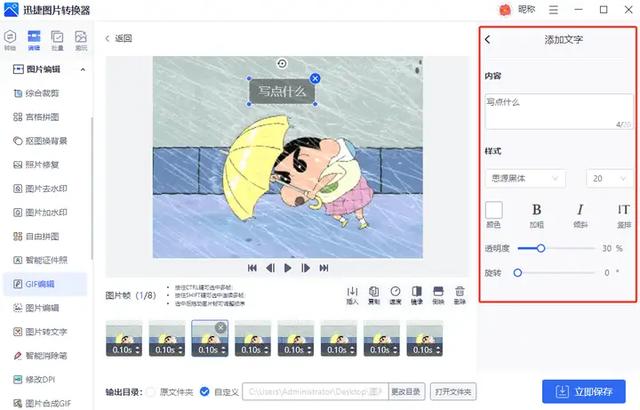Choose the 自定义 output option

[204, 392]
